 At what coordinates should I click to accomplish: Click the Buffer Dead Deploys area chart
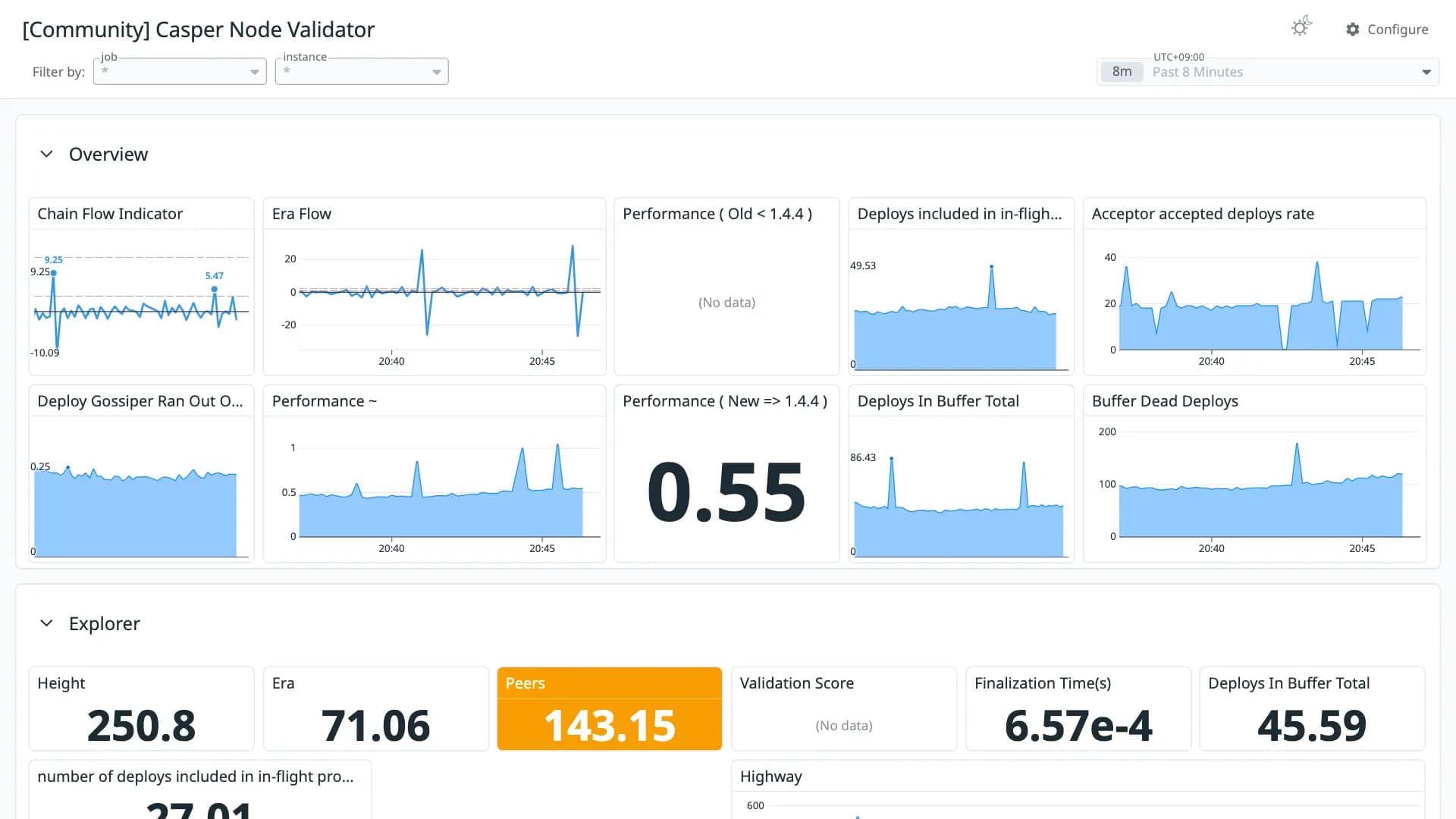click(x=1261, y=489)
